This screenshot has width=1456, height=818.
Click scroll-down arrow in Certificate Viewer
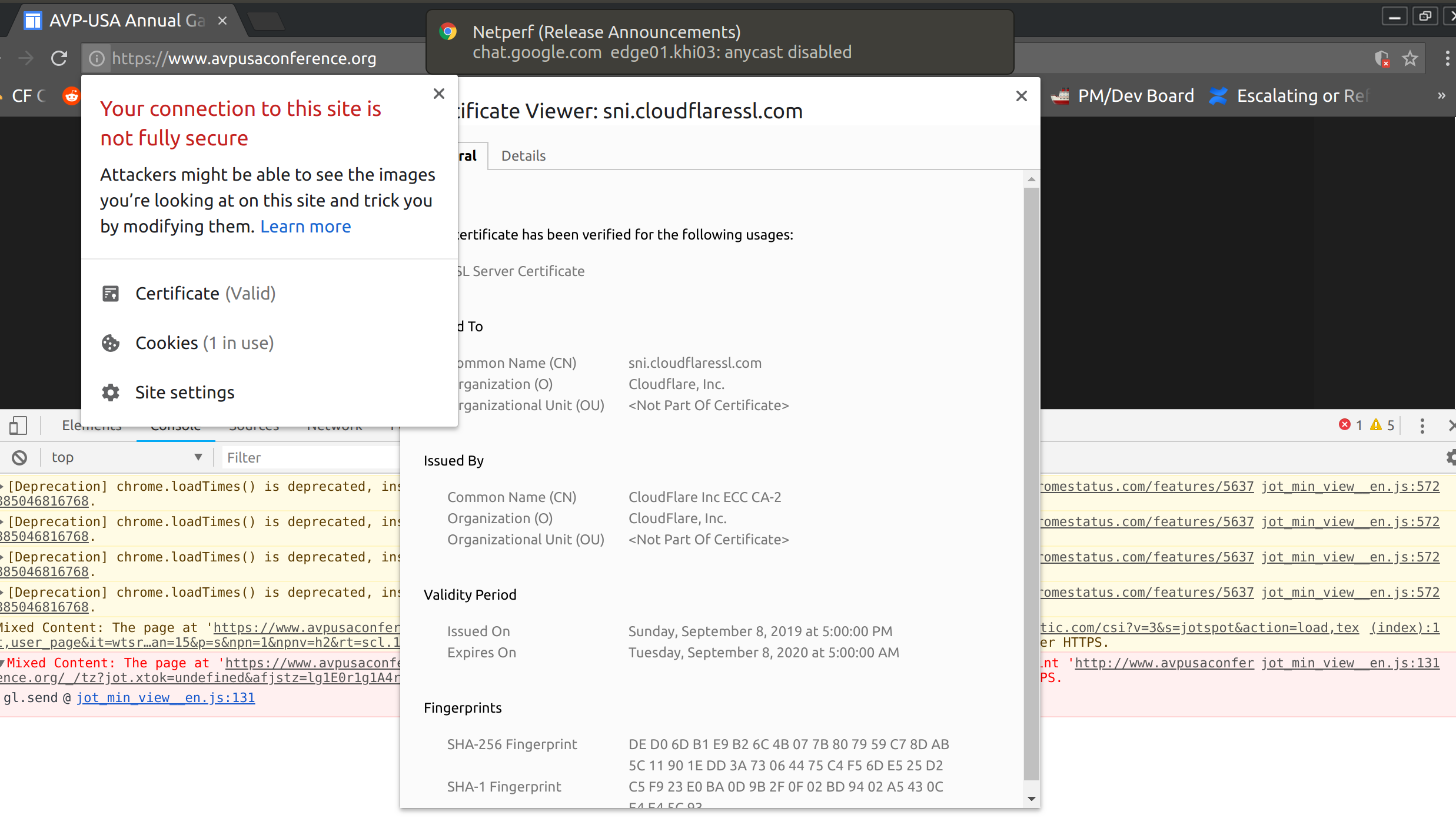tap(1031, 799)
